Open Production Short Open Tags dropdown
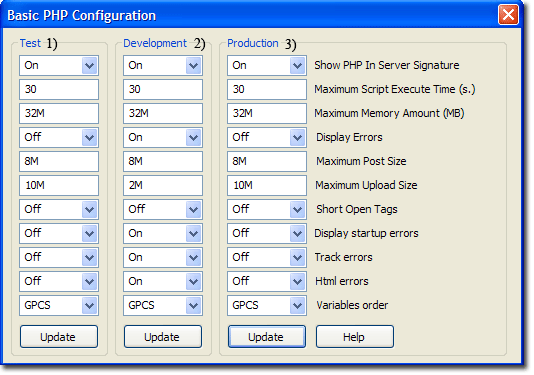Viewport: 534px width, 375px height. pyautogui.click(x=267, y=209)
